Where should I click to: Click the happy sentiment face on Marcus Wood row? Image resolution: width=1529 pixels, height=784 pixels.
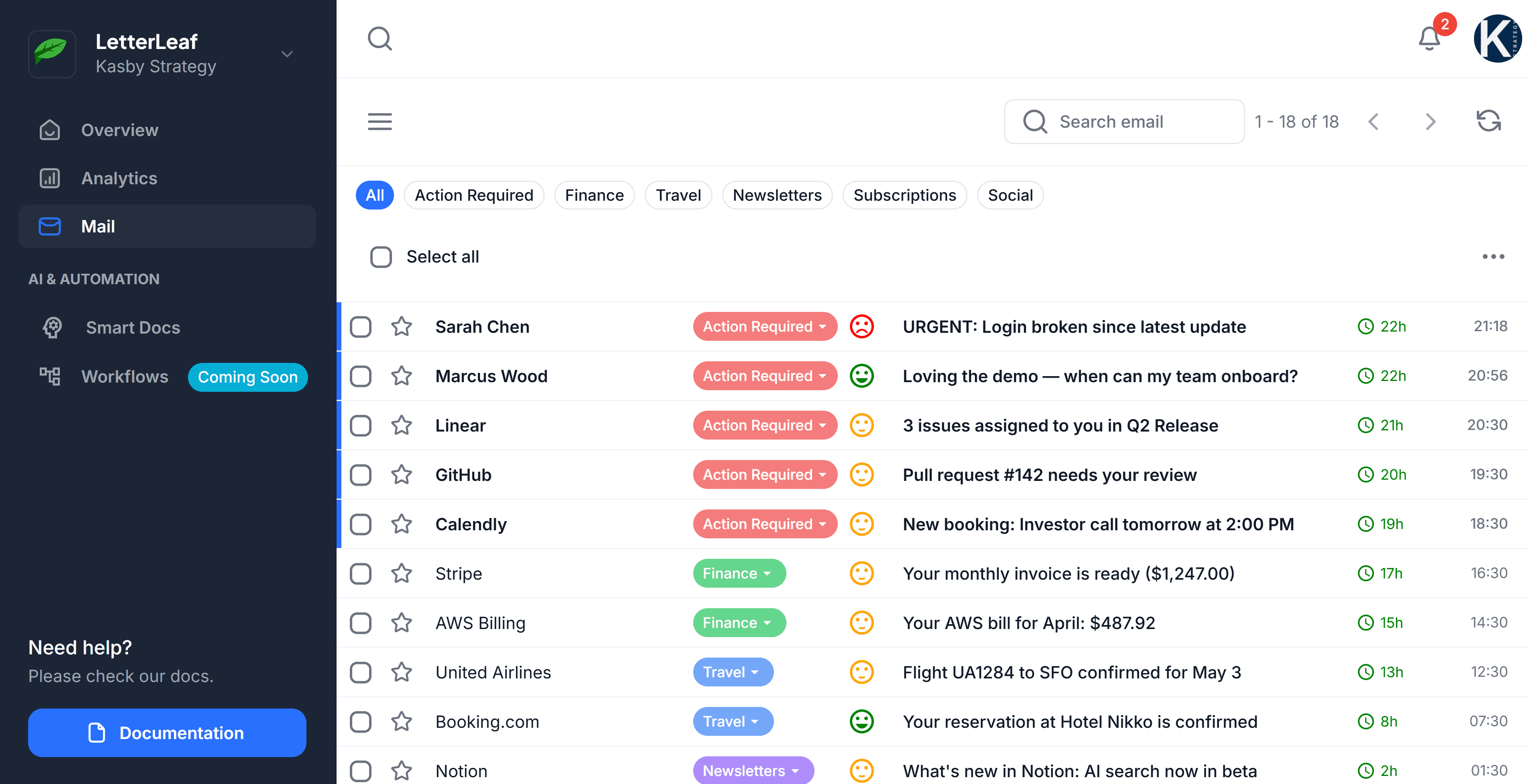[861, 376]
